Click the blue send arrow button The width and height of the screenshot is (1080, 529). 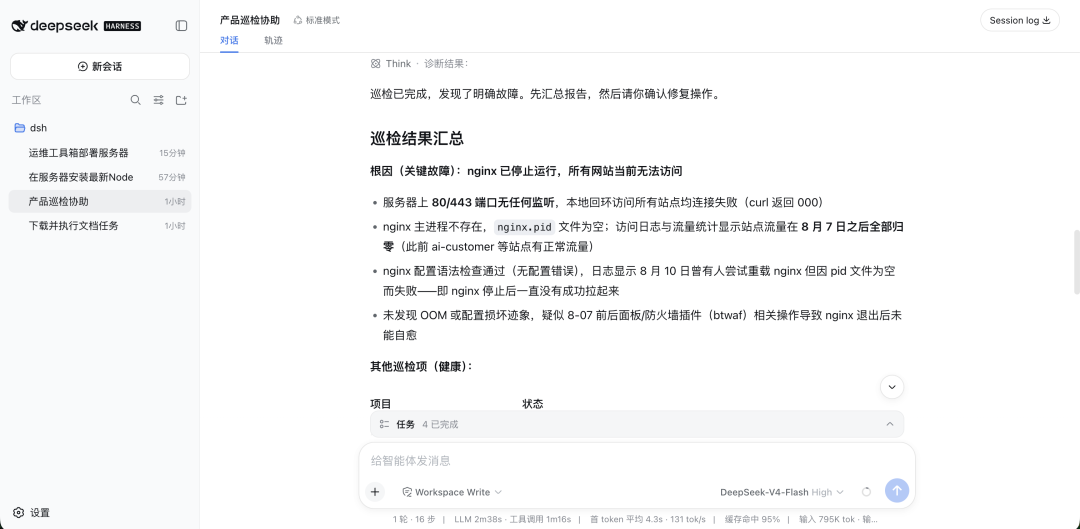pos(897,490)
